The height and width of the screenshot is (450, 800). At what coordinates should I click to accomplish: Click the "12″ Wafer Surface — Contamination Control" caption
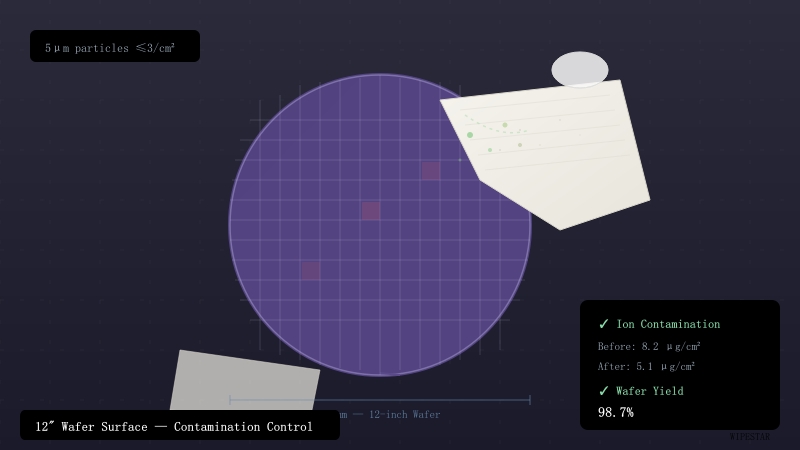pos(174,426)
